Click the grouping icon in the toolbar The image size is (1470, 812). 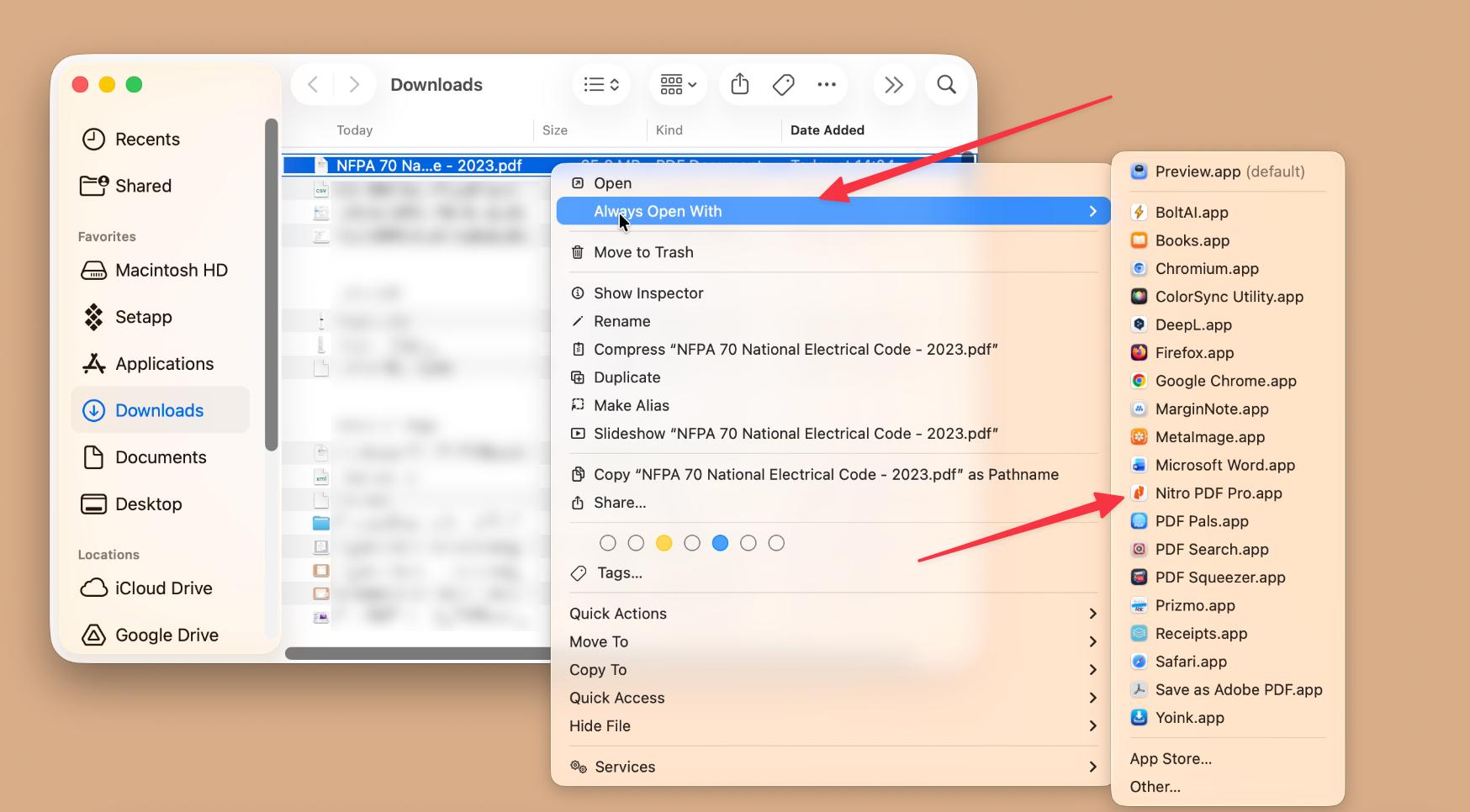pos(677,84)
